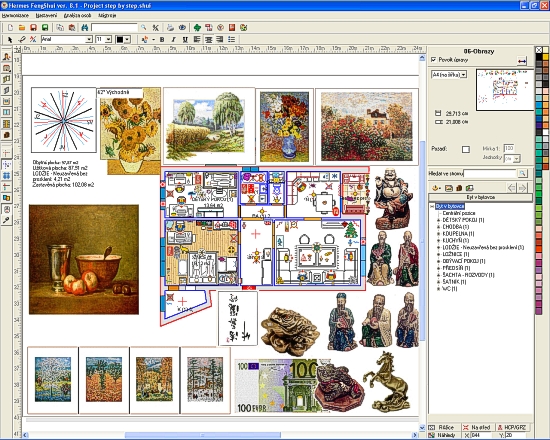Click the green floppy save icon
The width and height of the screenshot is (550, 440).
[45, 27]
